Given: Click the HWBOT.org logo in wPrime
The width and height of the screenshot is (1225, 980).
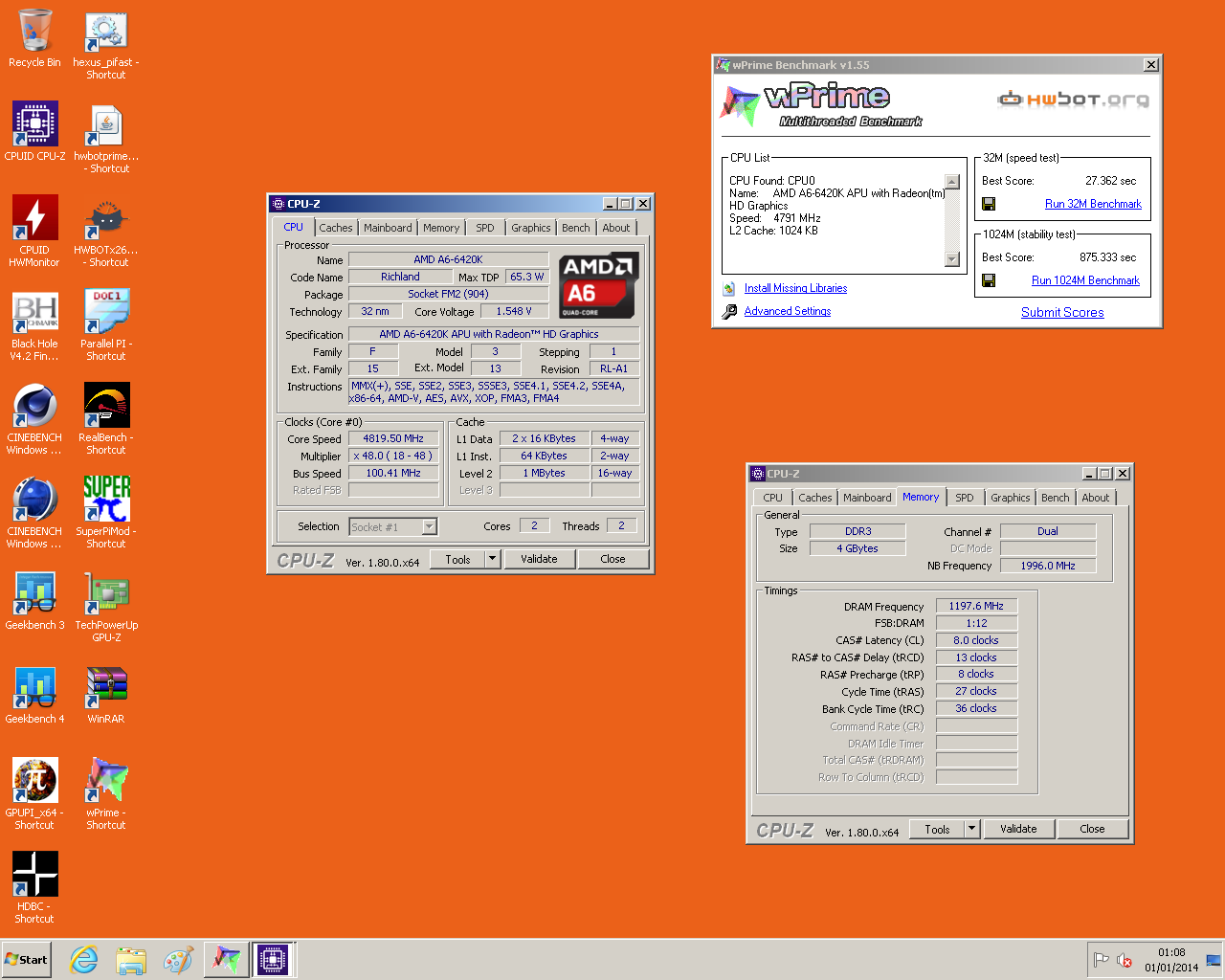Looking at the screenshot, I should [1073, 99].
